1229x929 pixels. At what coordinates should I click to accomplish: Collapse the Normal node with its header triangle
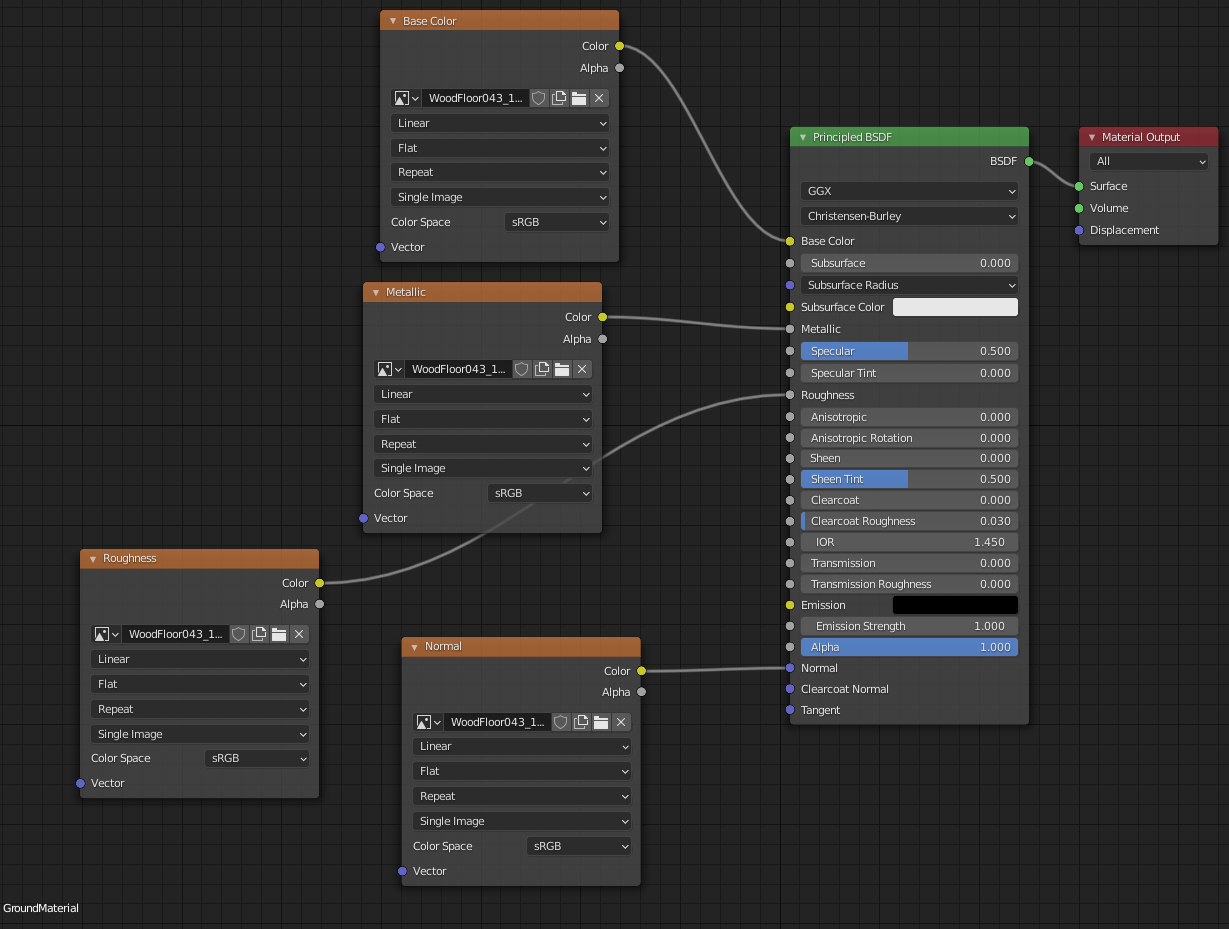[414, 647]
